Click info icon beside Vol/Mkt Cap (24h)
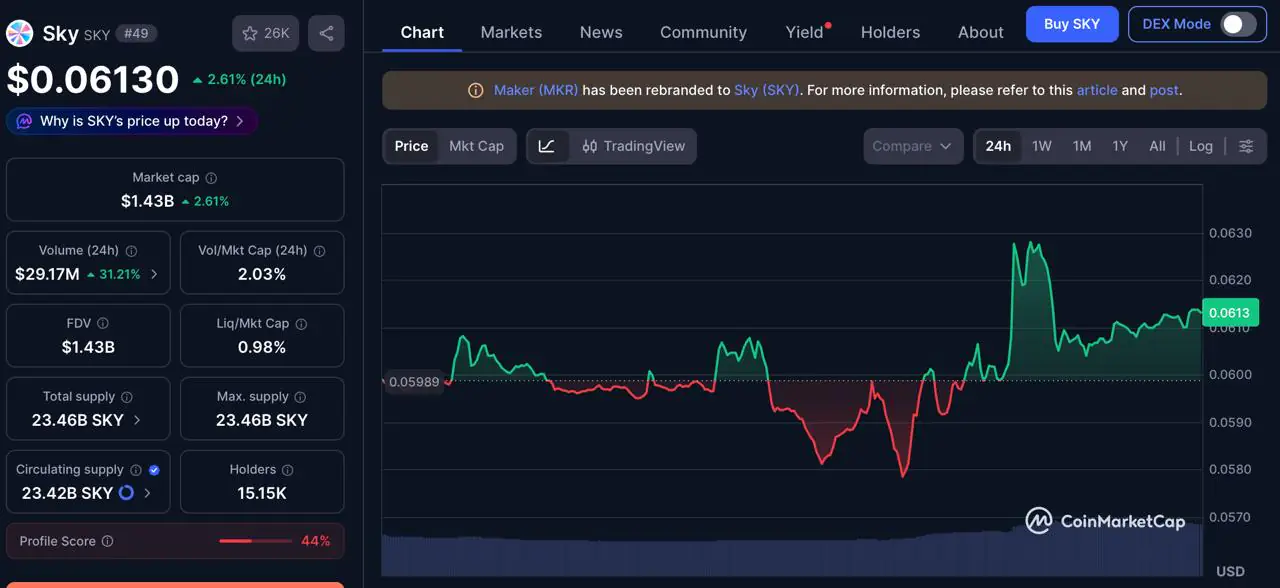The image size is (1280, 588). [x=319, y=251]
